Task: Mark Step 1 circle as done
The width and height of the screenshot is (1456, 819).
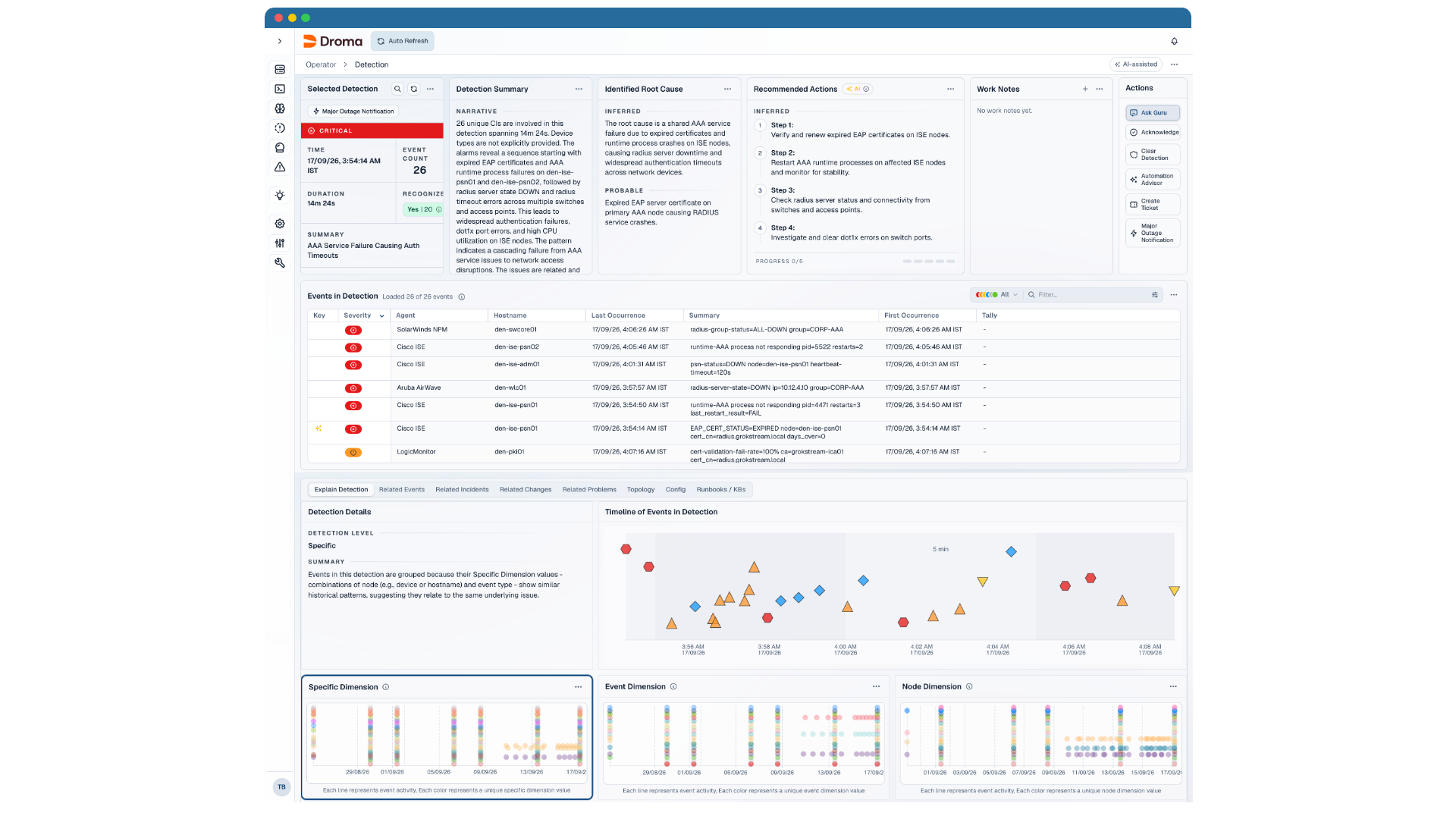Action: click(x=760, y=126)
